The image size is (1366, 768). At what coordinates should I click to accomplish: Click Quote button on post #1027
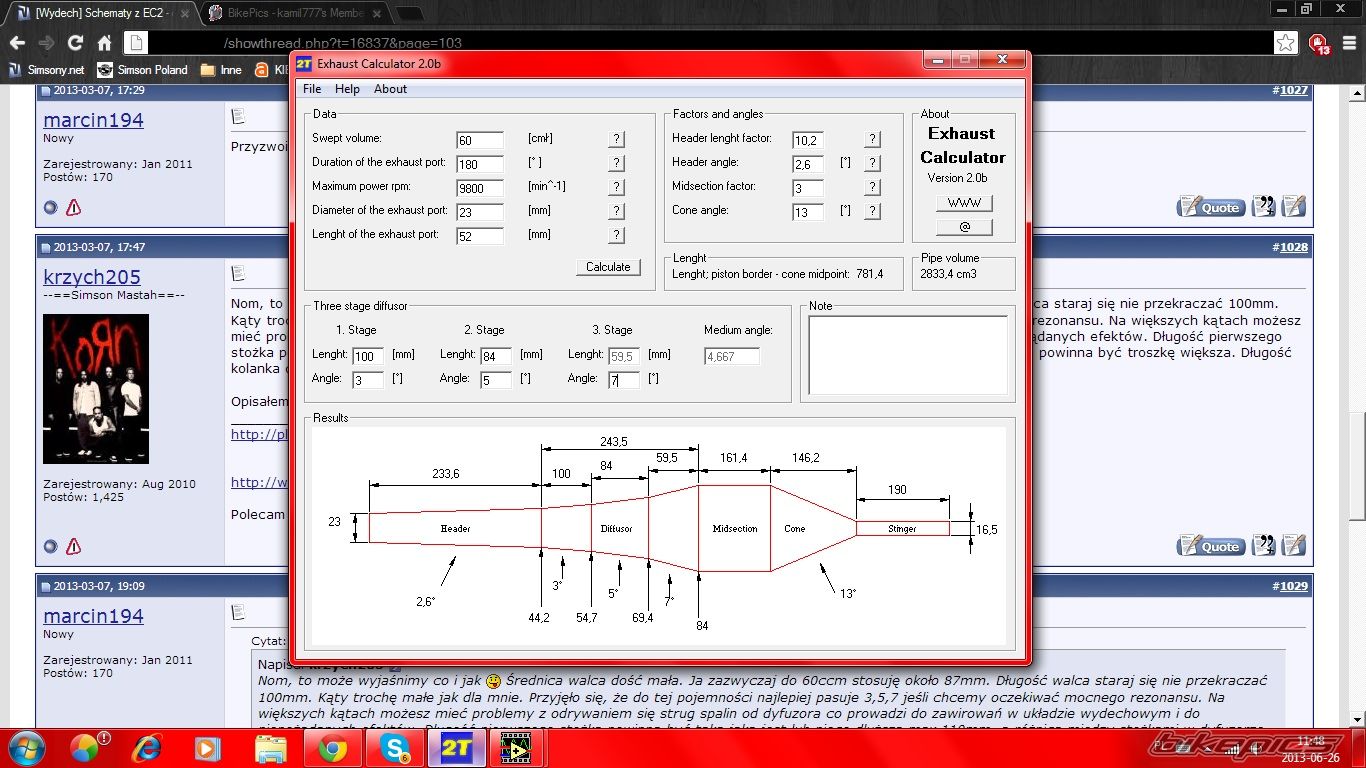tap(1210, 207)
